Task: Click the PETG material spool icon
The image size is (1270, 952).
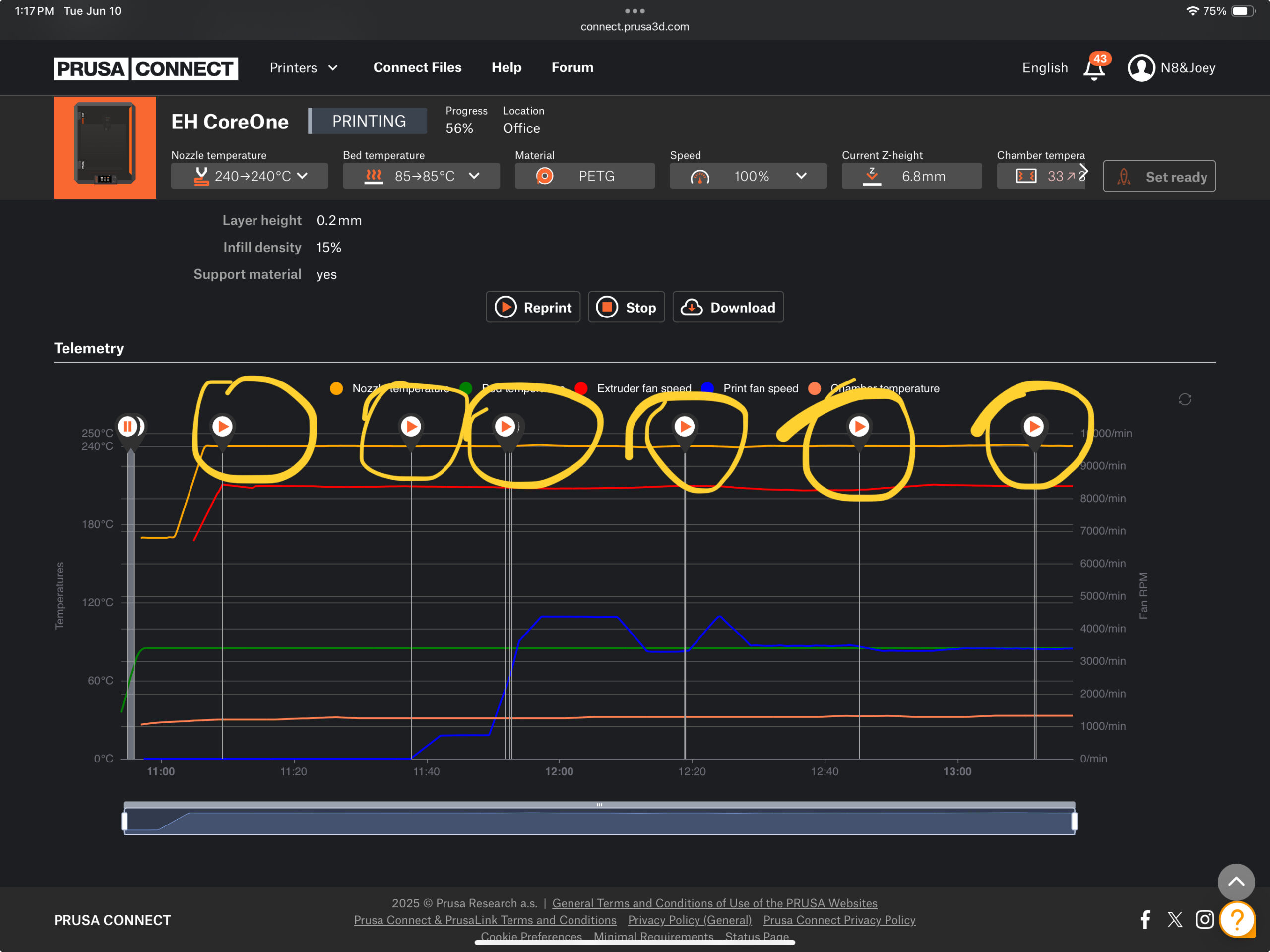Action: (544, 176)
